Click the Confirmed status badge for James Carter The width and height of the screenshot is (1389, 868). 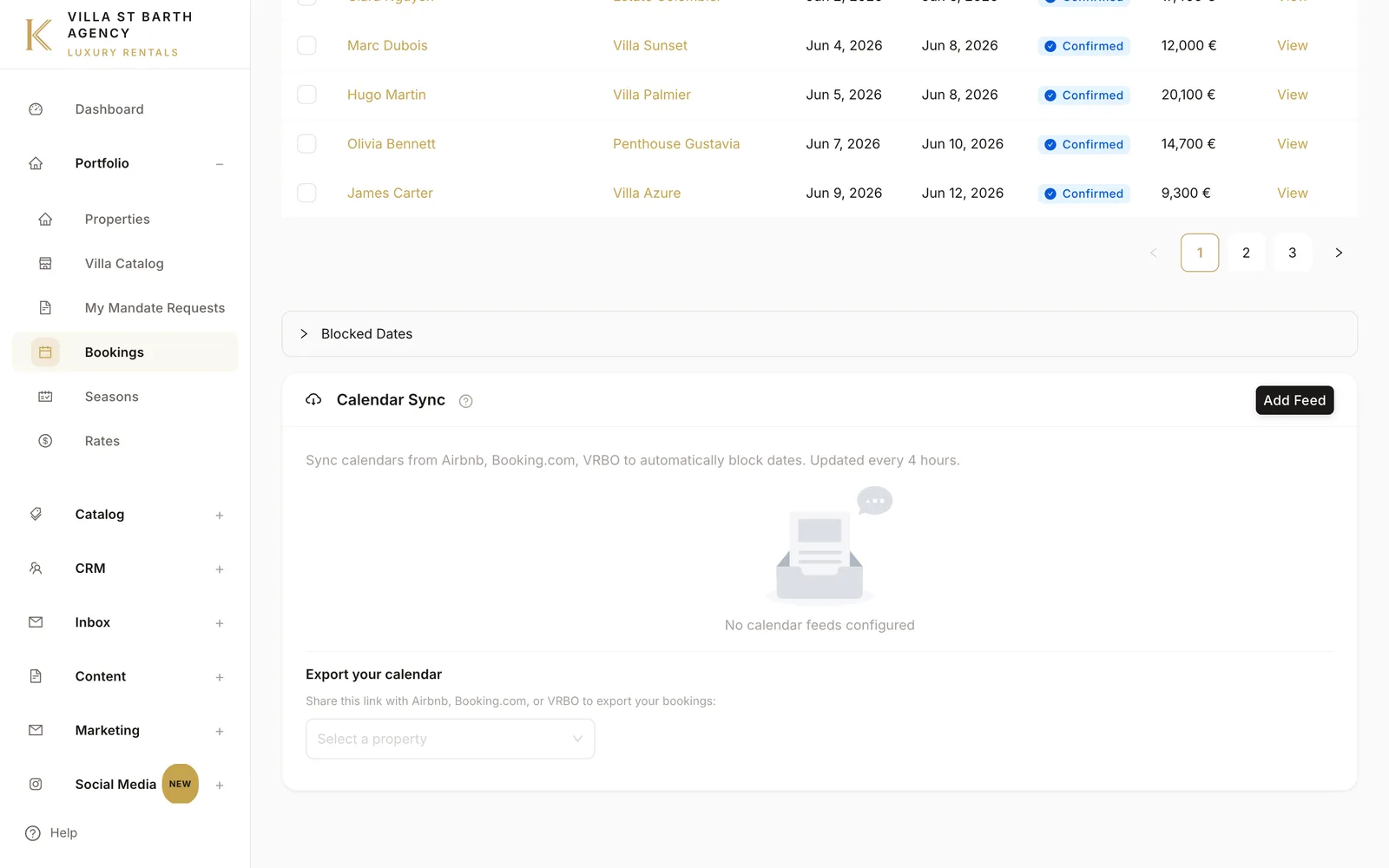click(1083, 194)
